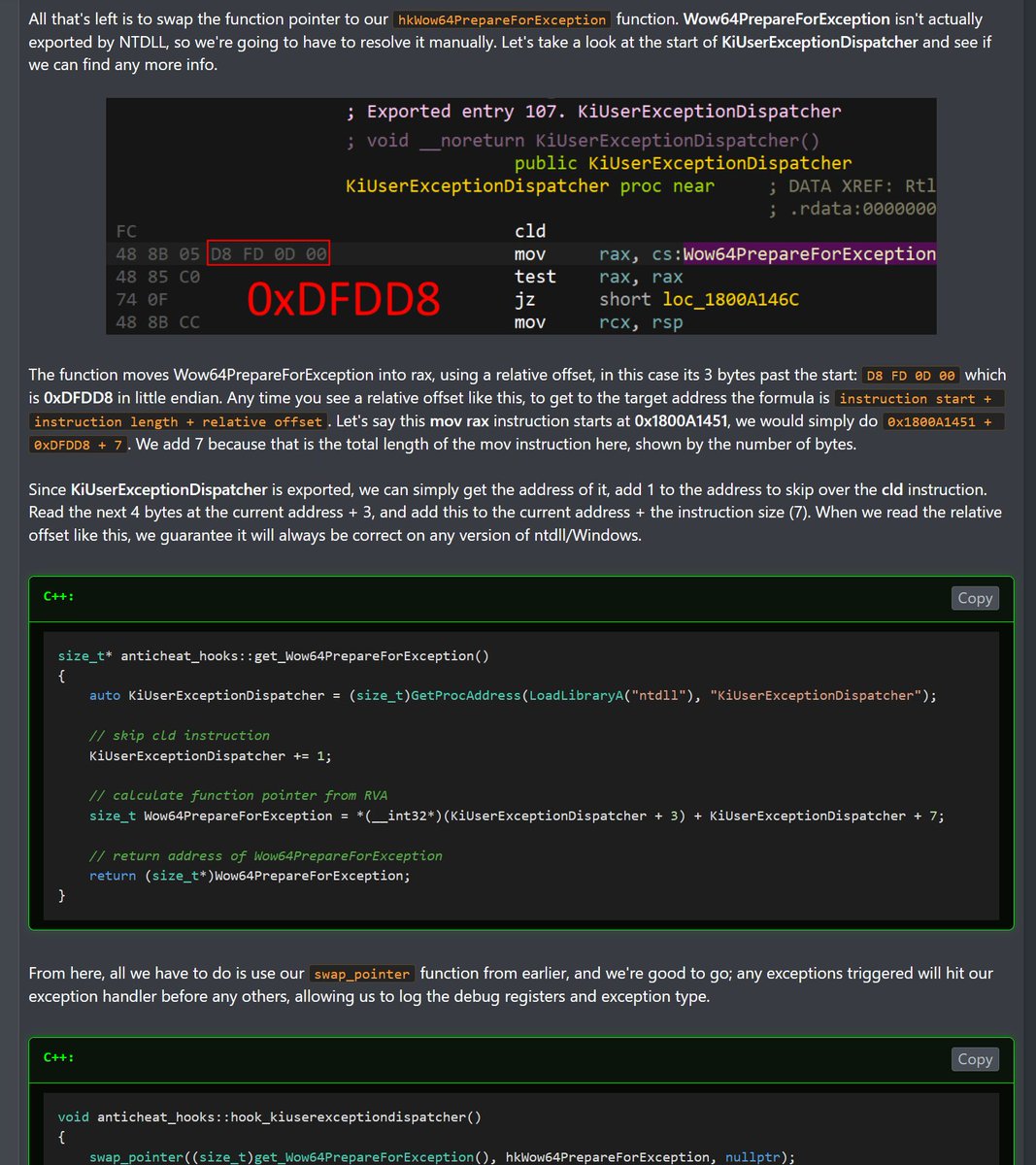Click bold address 0x1800A1451 in paragraph
This screenshot has width=1036, height=1165.
682,421
